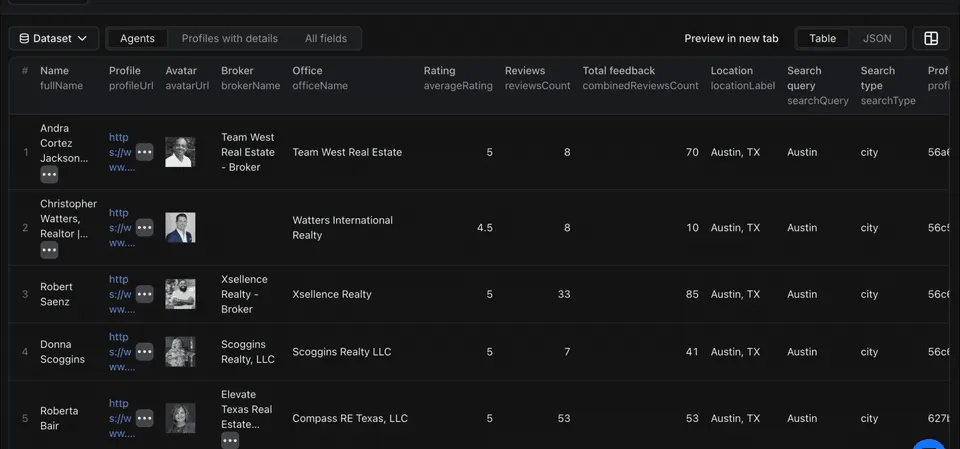Image resolution: width=960 pixels, height=449 pixels.
Task: Click Christopher Watters avatar thumbnail
Action: 180,228
